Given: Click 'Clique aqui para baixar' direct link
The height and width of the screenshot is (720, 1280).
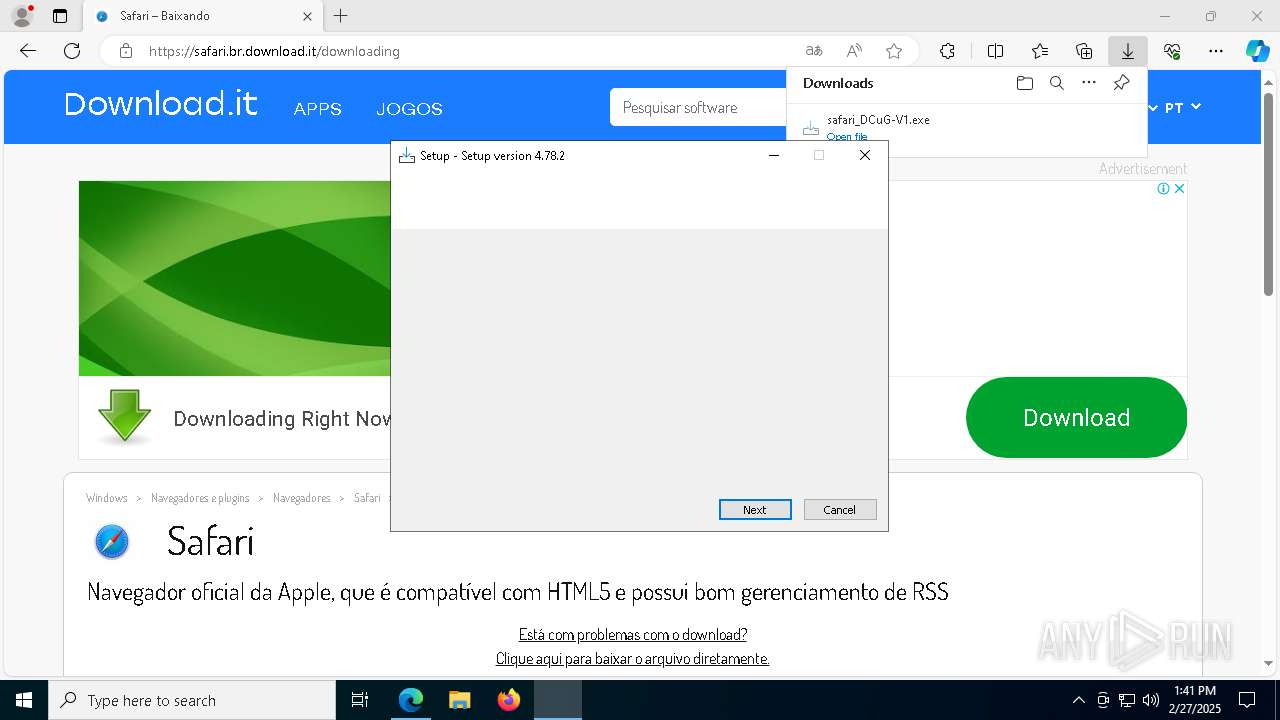Looking at the screenshot, I should click(632, 658).
